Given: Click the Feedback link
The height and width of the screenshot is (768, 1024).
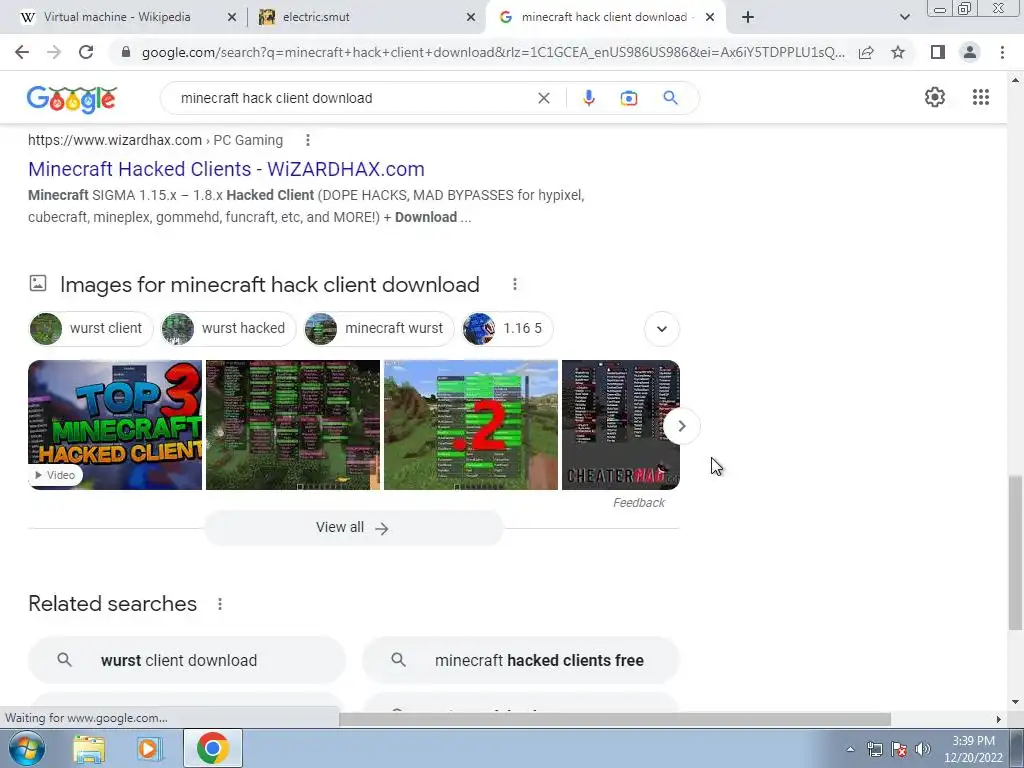Looking at the screenshot, I should tap(639, 503).
